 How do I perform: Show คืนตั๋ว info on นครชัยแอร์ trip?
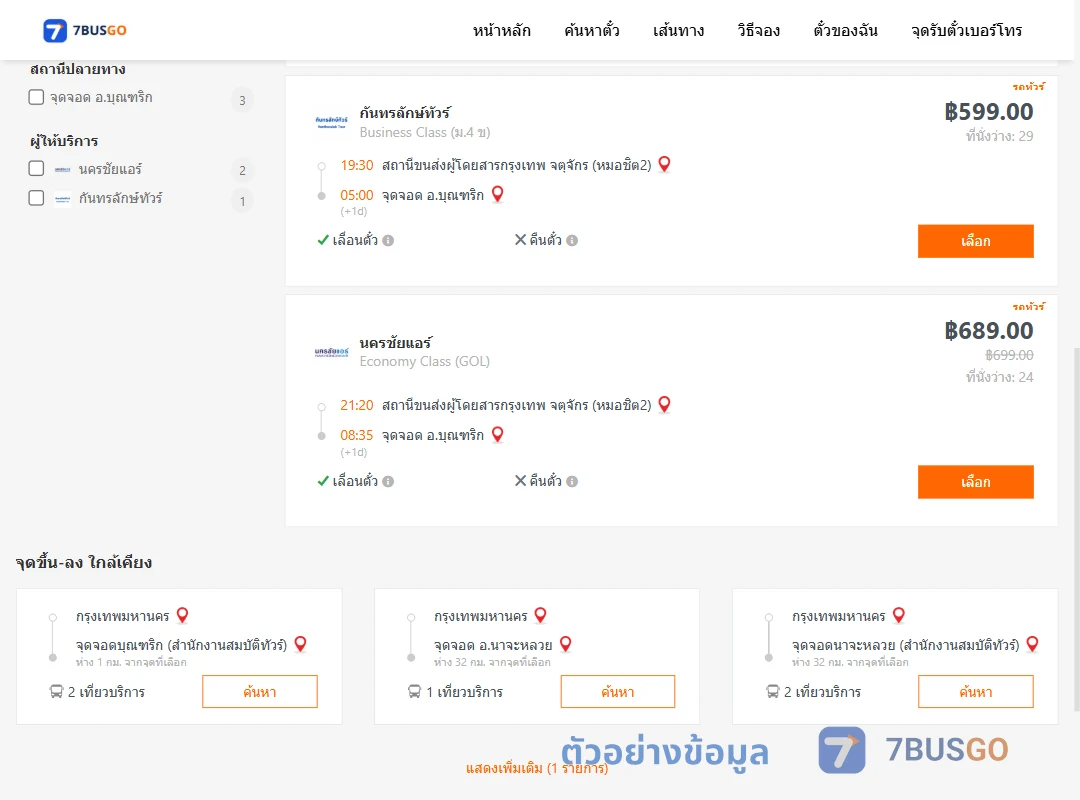click(572, 482)
